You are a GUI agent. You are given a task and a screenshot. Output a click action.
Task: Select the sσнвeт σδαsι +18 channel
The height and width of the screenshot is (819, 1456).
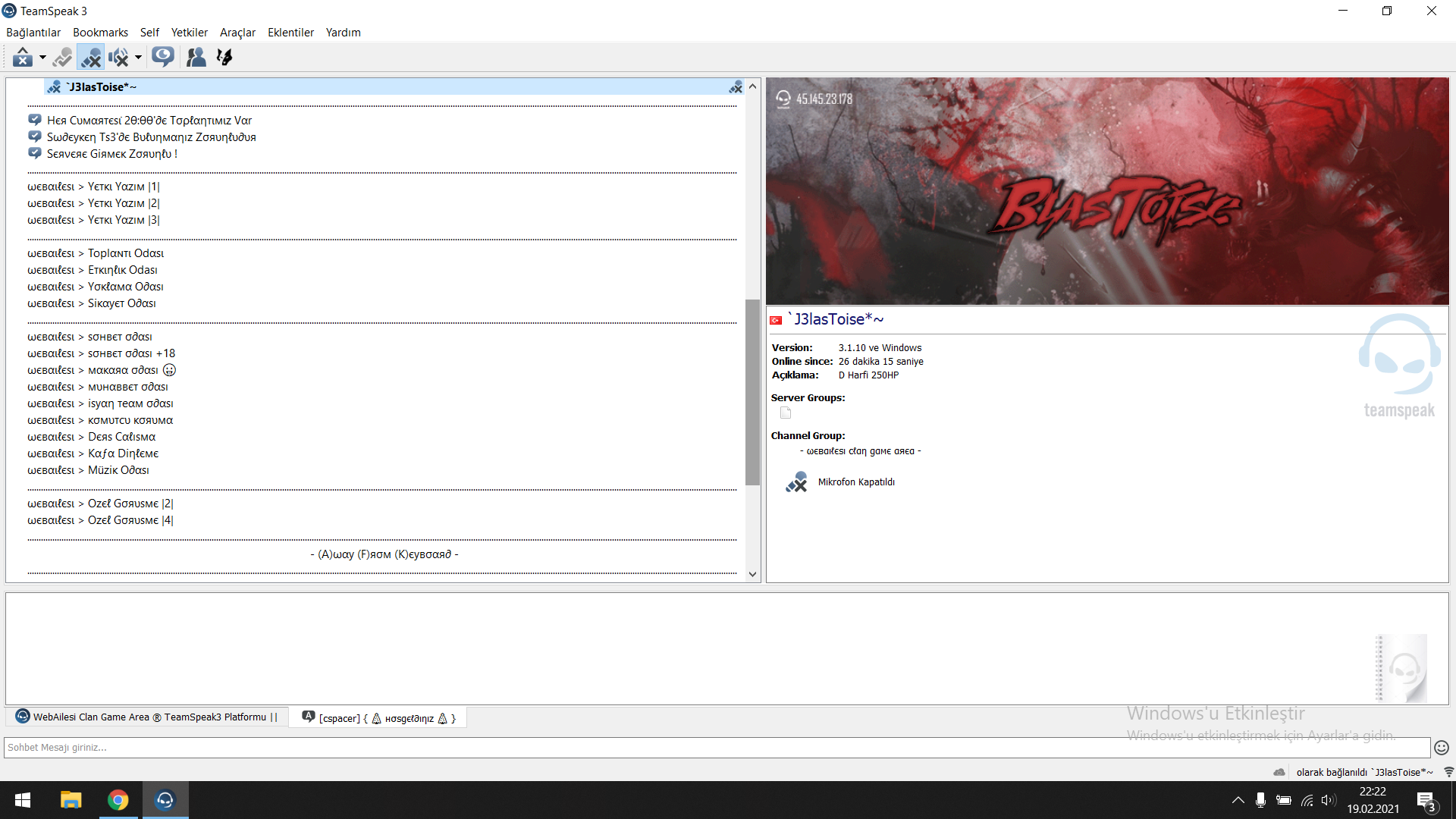coord(102,353)
